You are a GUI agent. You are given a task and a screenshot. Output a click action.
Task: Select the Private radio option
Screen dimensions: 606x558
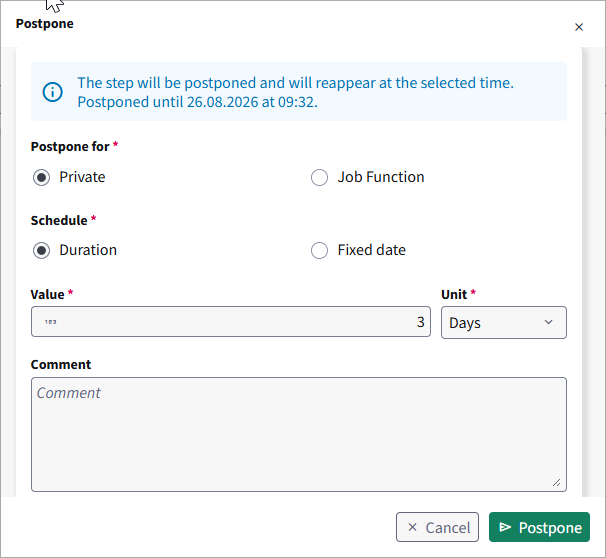41,177
